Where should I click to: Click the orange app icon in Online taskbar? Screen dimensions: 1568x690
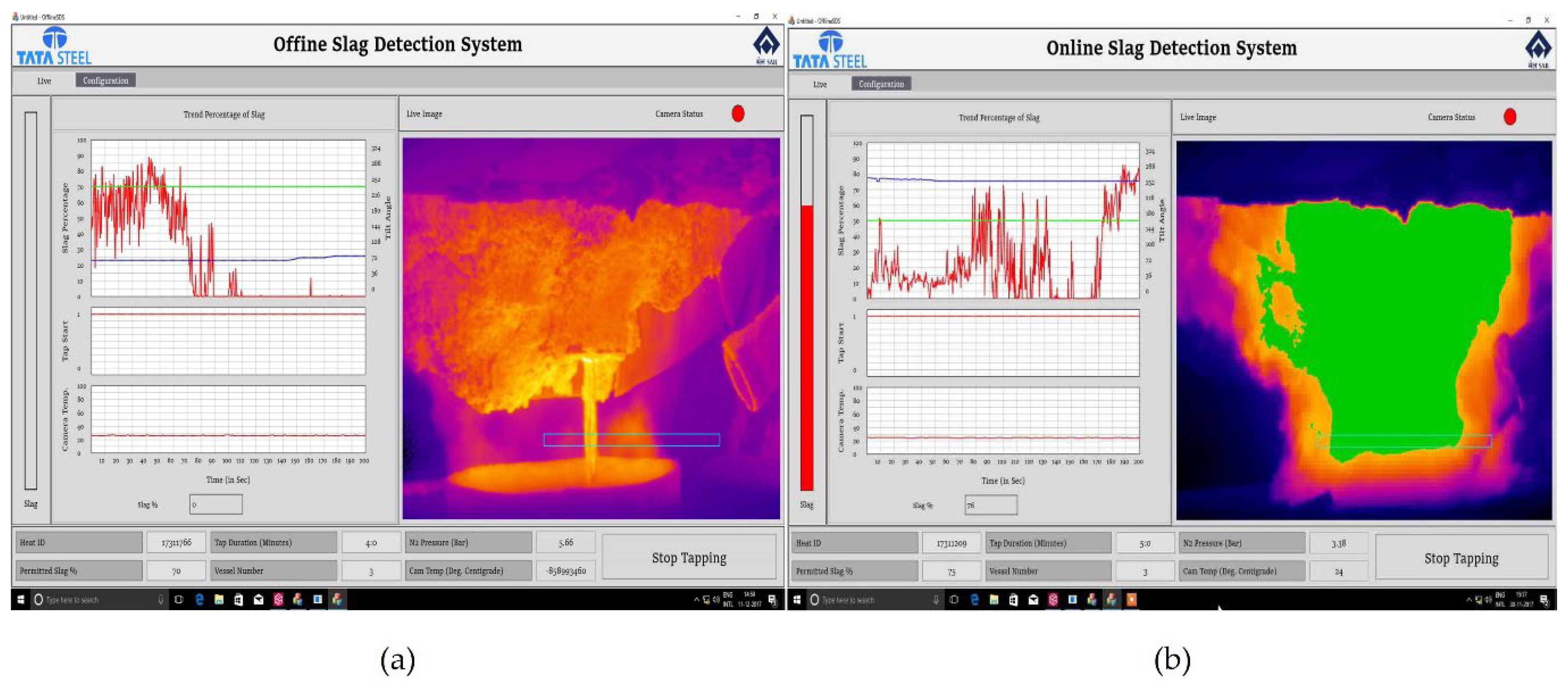[1131, 599]
